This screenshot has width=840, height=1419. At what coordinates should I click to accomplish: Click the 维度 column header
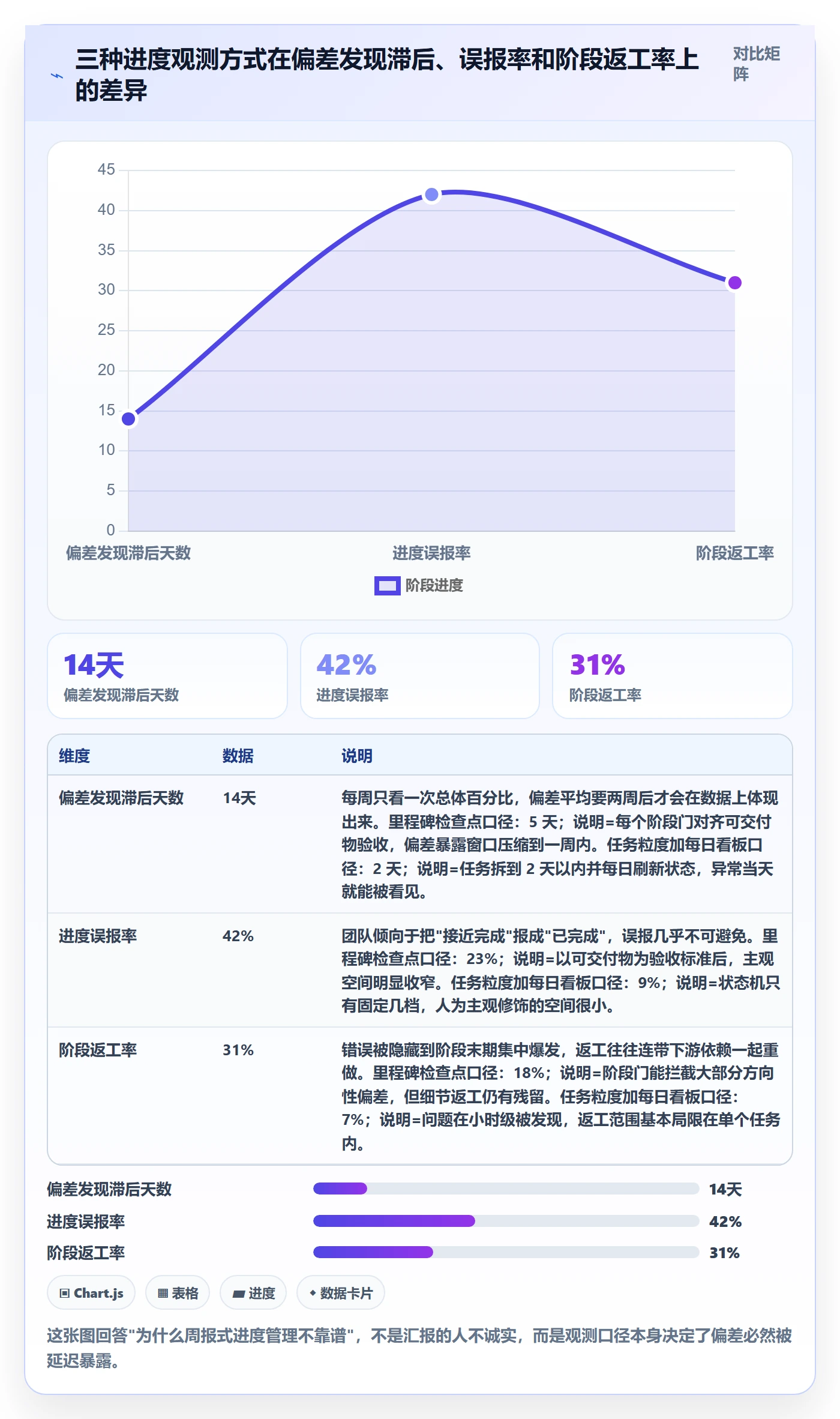point(74,756)
